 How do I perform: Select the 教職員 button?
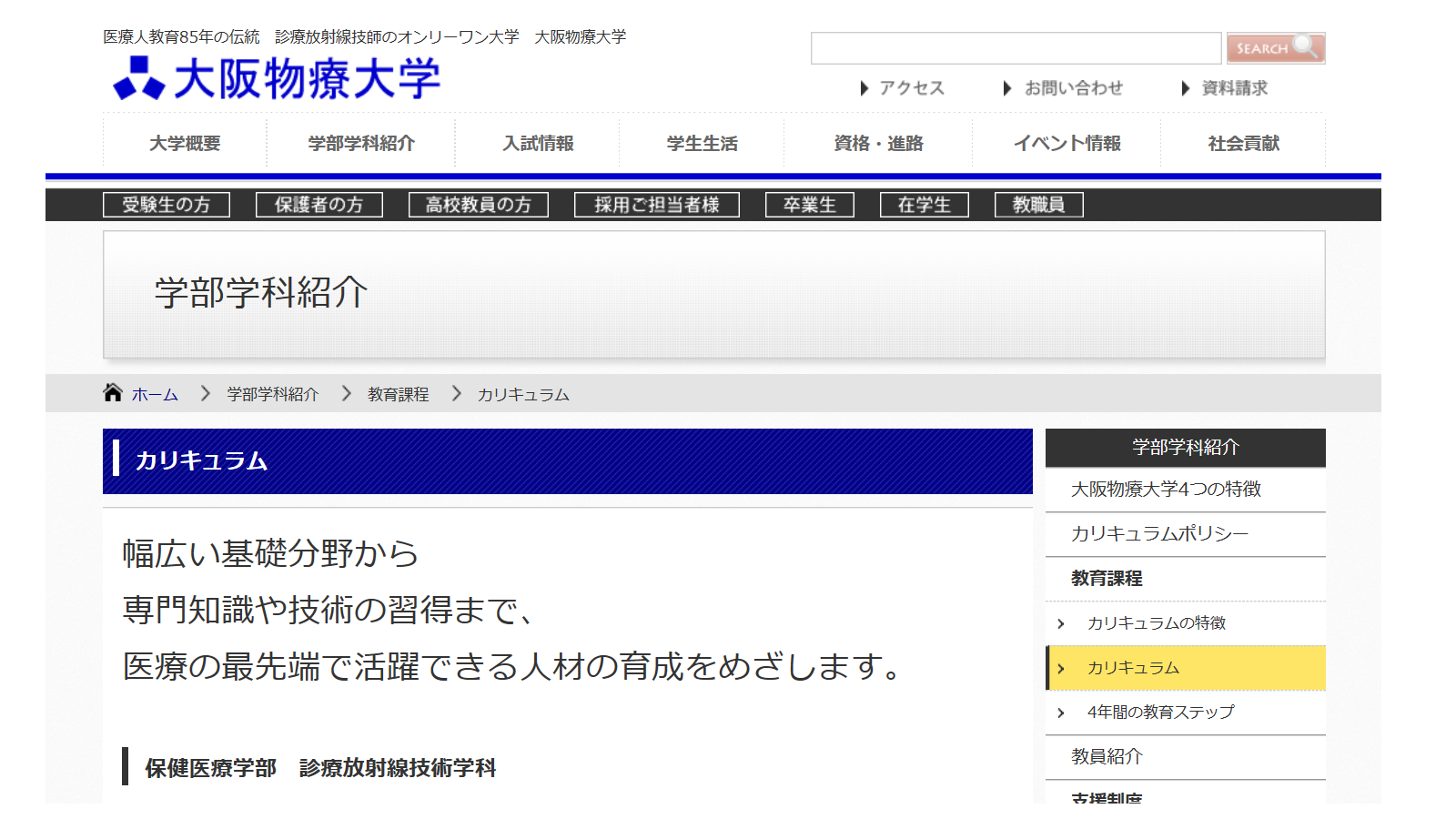pos(1039,205)
